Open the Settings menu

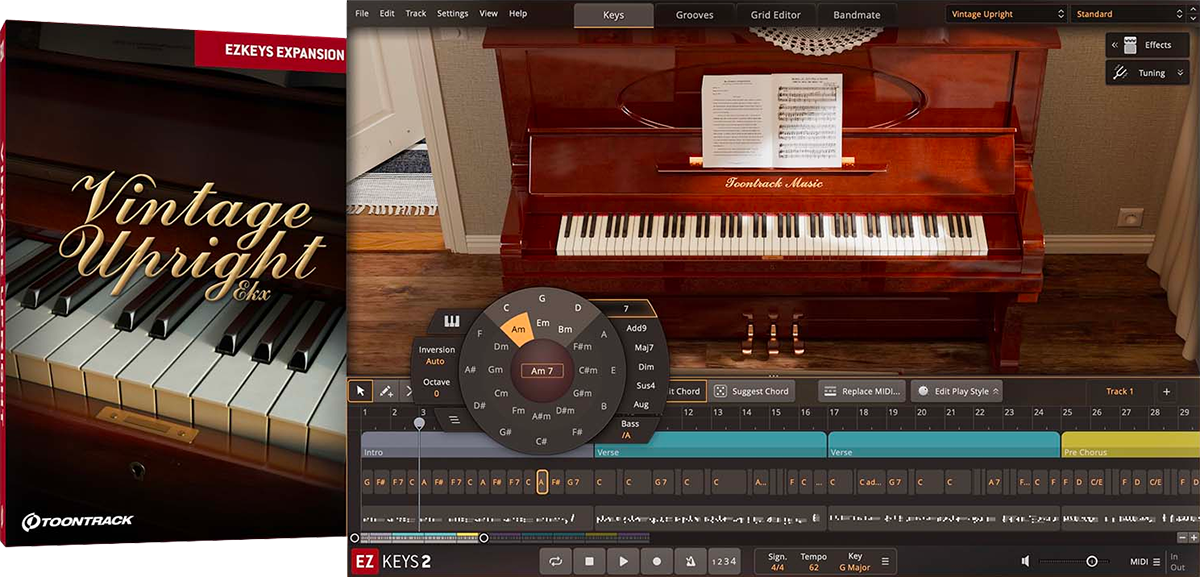[452, 14]
